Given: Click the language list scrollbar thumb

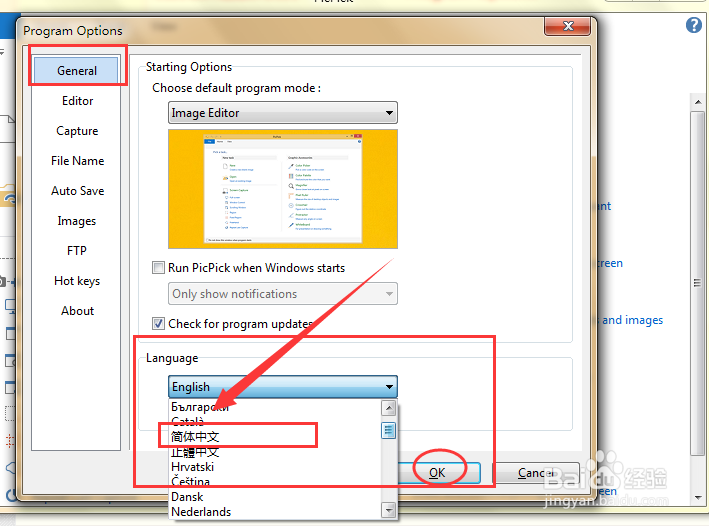Looking at the screenshot, I should pos(388,430).
